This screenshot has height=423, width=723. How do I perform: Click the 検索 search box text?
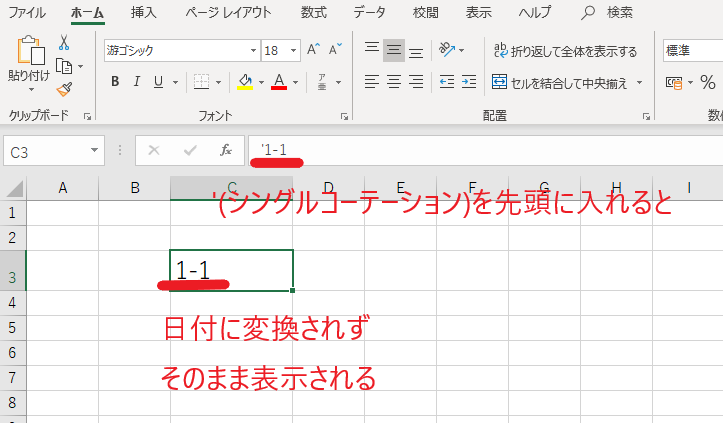click(x=619, y=12)
